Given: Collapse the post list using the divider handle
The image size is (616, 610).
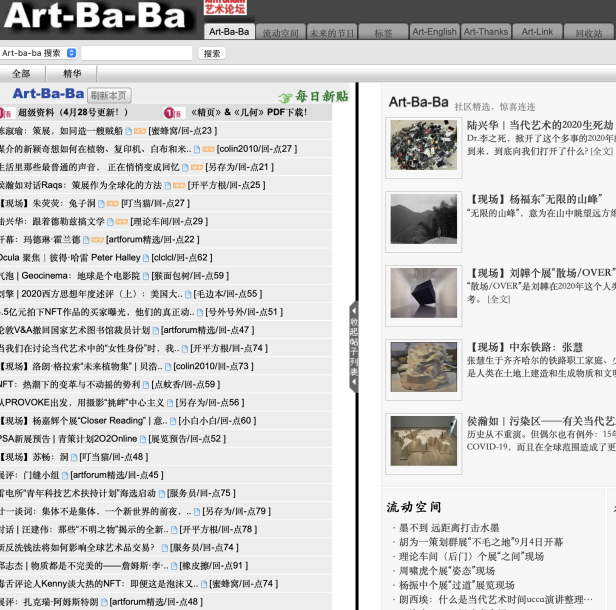Looking at the screenshot, I should (353, 345).
